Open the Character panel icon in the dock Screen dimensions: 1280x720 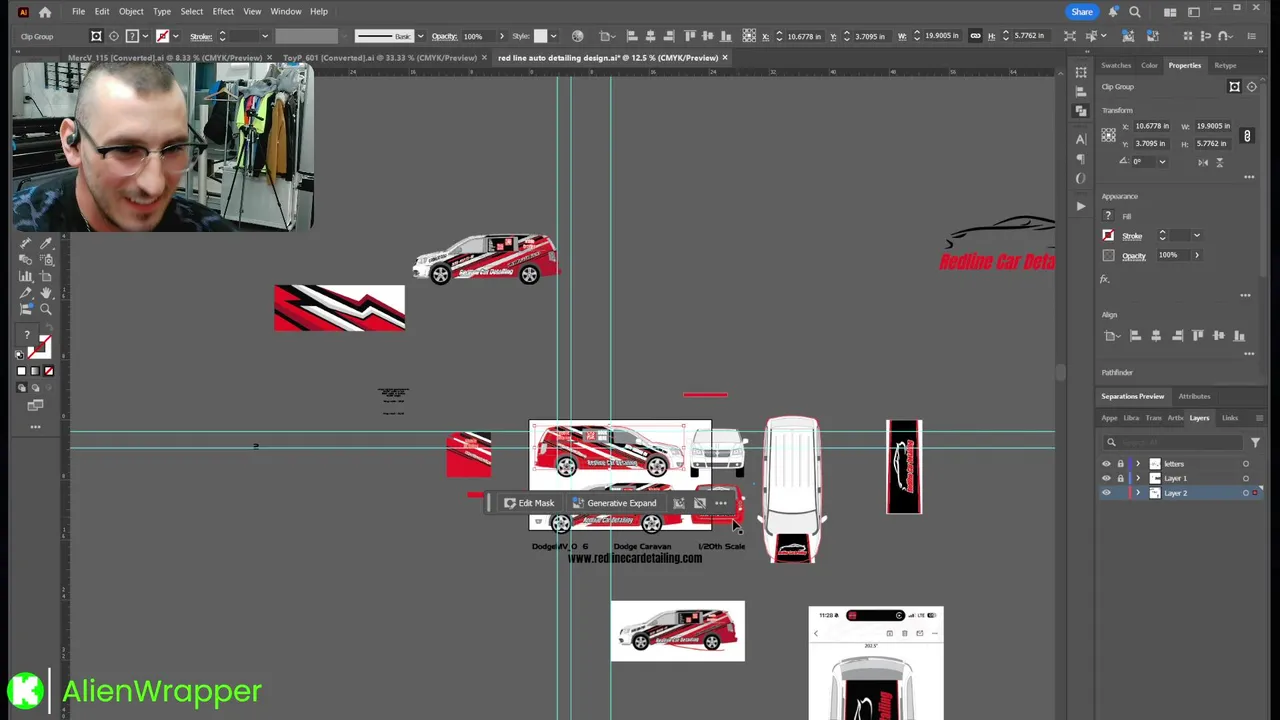click(1081, 139)
